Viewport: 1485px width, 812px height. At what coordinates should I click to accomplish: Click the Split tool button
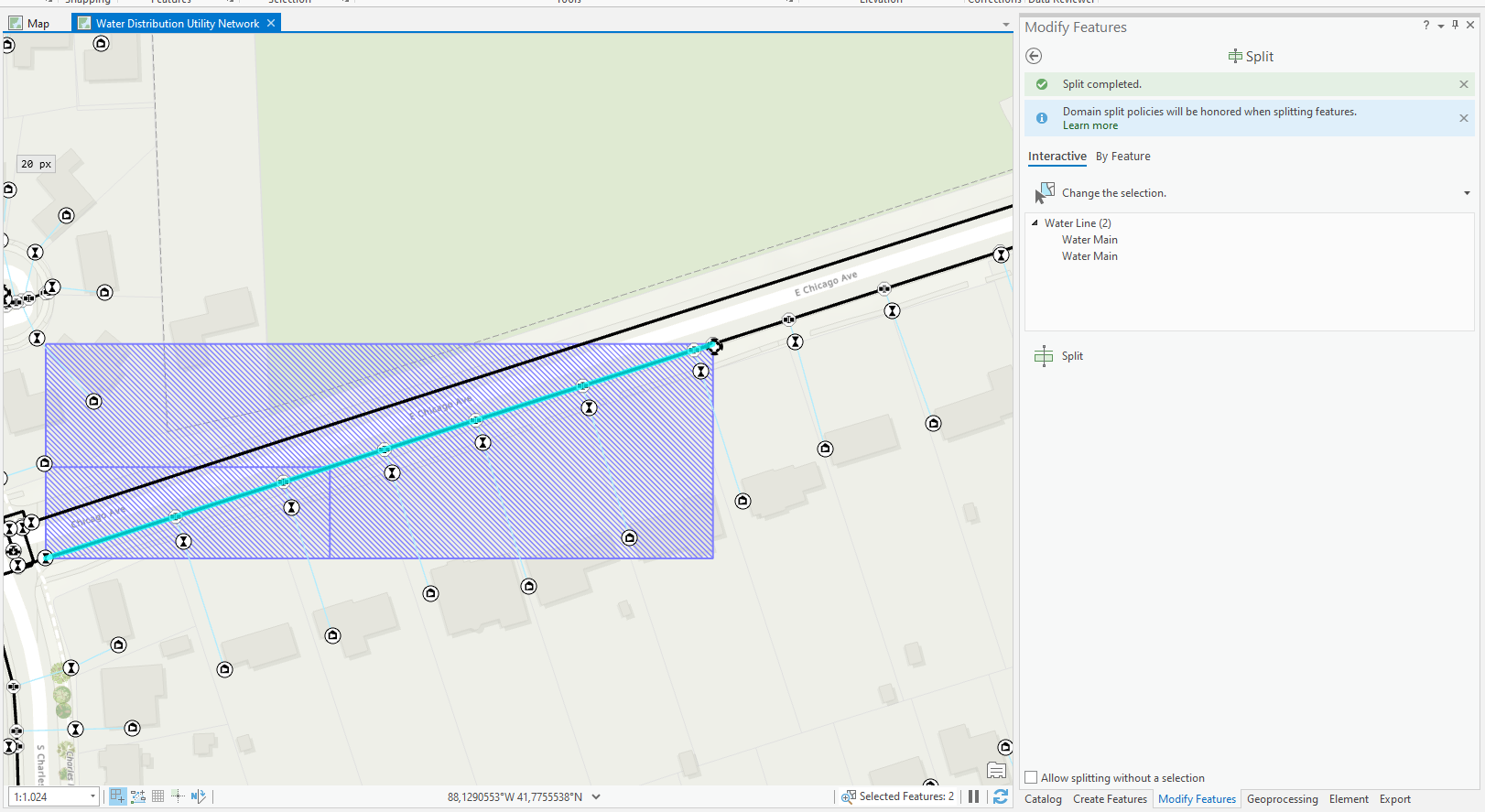[x=1059, y=356]
